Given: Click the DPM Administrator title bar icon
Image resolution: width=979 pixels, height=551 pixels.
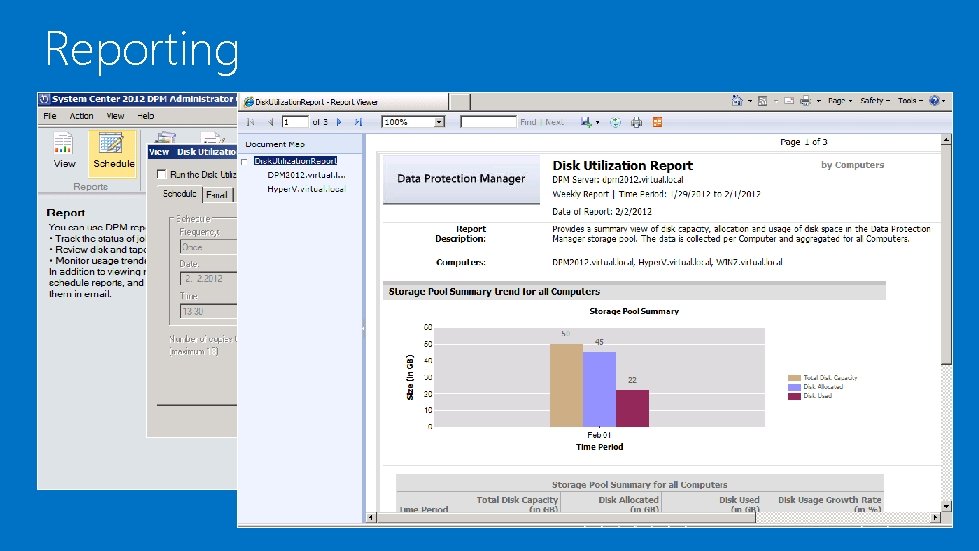Looking at the screenshot, I should click(44, 99).
